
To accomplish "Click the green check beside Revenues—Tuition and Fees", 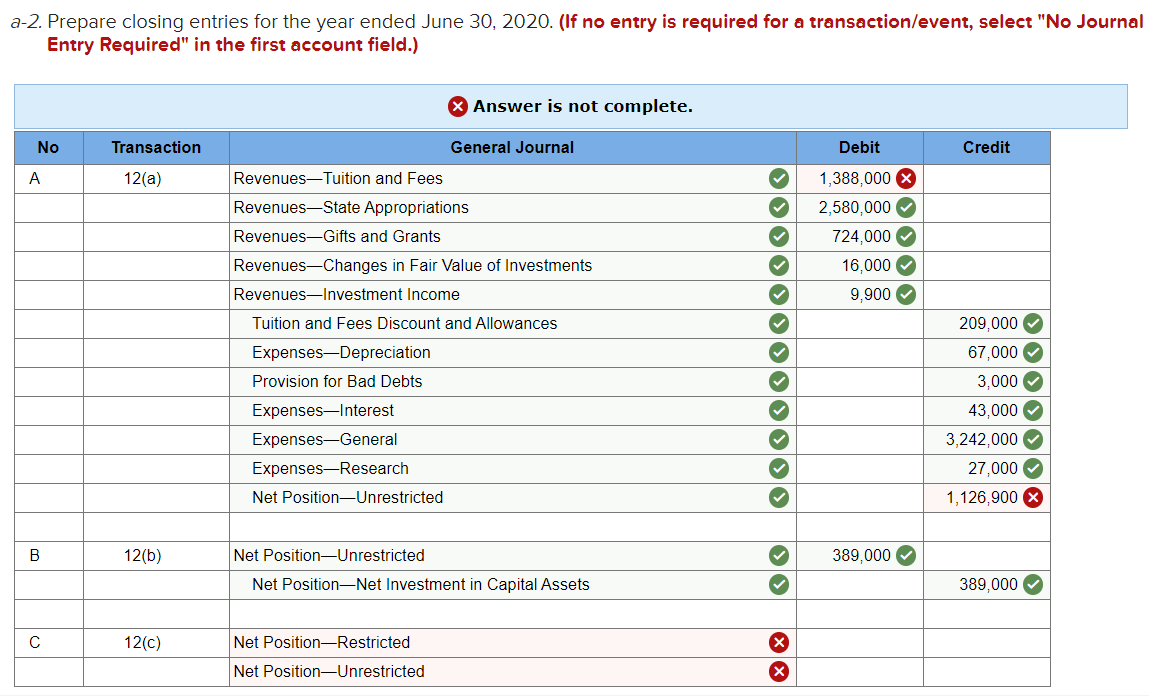I will tap(779, 178).
